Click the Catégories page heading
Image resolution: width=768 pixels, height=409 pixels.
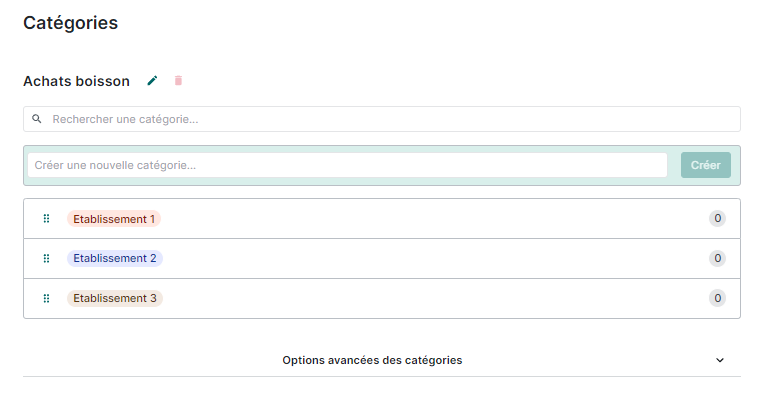[x=70, y=23]
